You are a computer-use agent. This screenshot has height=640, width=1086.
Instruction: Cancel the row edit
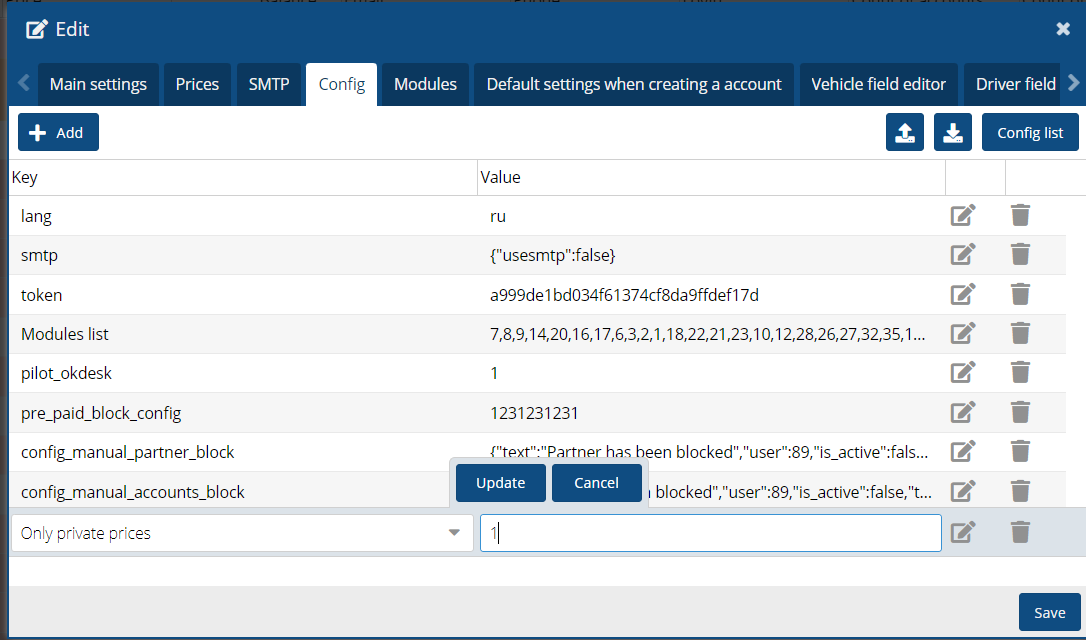pos(596,483)
